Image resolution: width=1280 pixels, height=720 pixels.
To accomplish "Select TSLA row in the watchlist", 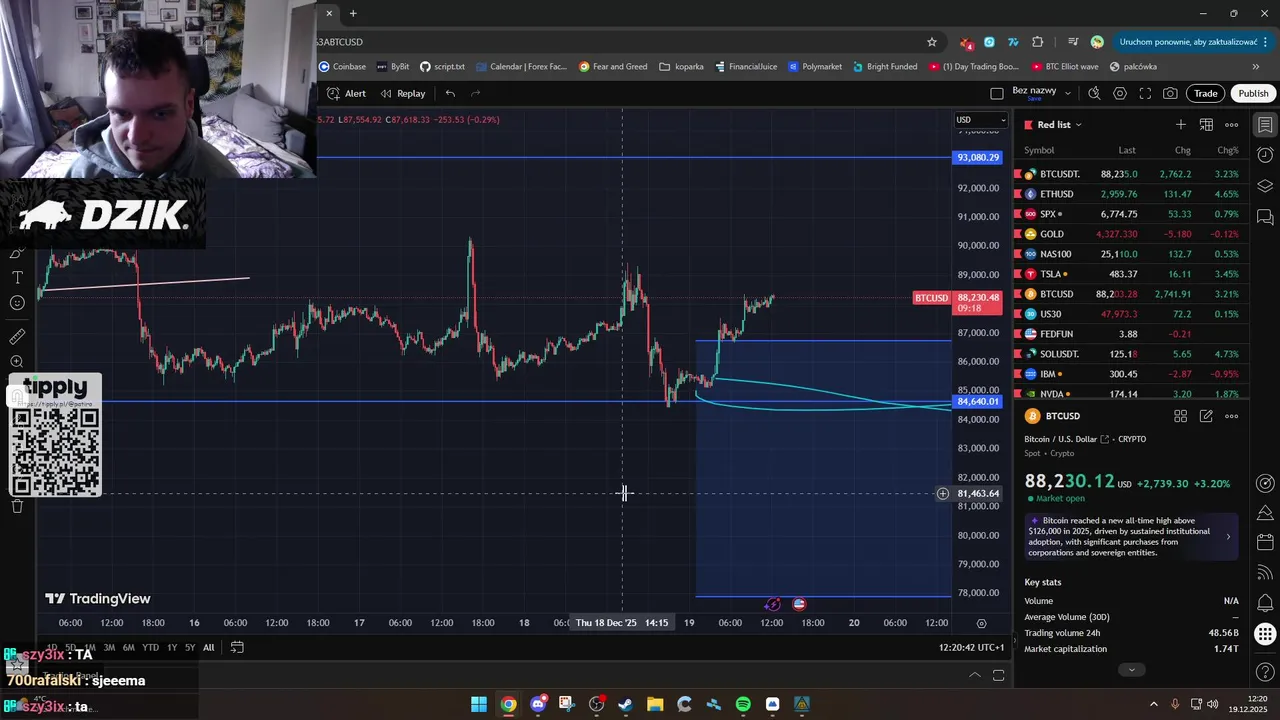I will point(1131,274).
